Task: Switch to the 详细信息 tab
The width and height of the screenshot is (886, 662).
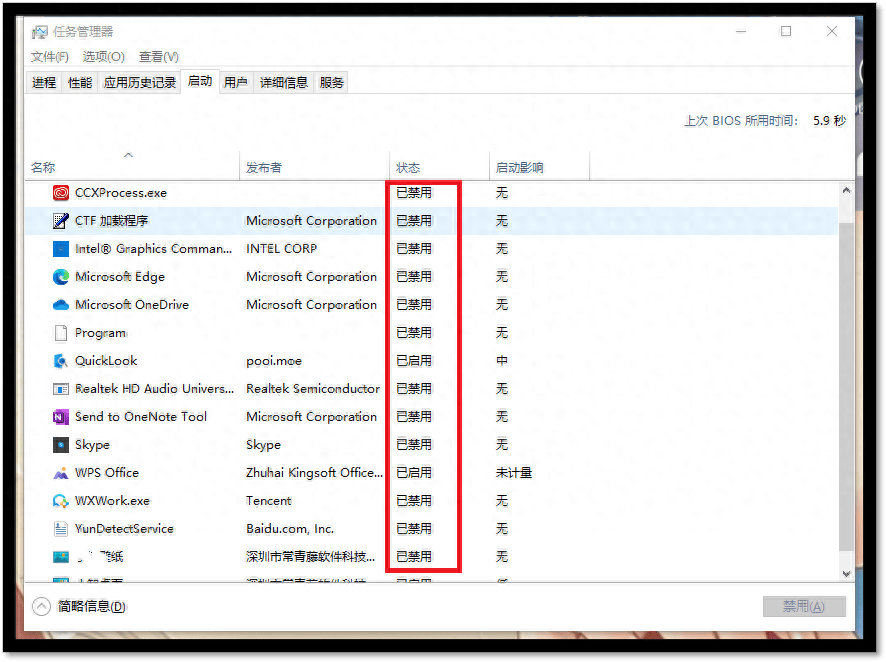Action: point(284,83)
